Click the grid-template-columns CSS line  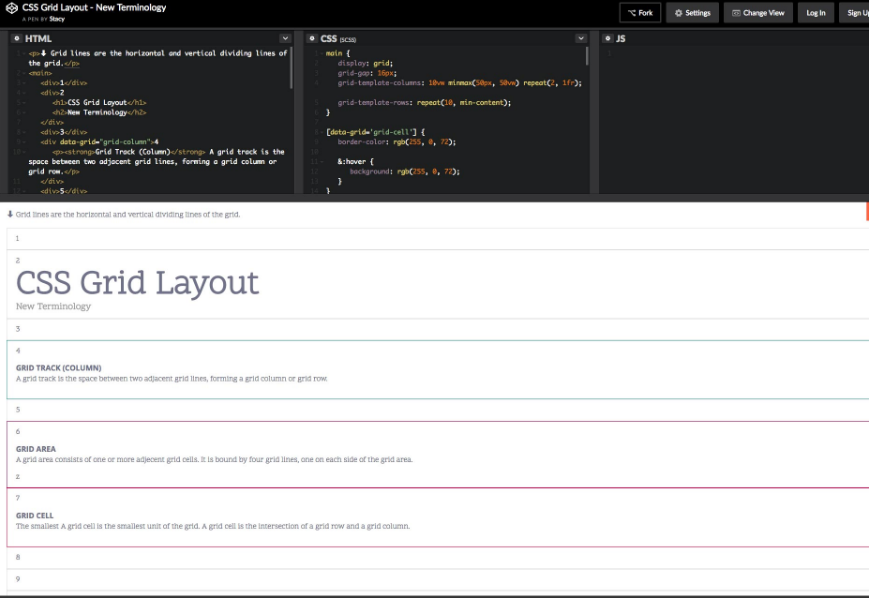coord(459,83)
